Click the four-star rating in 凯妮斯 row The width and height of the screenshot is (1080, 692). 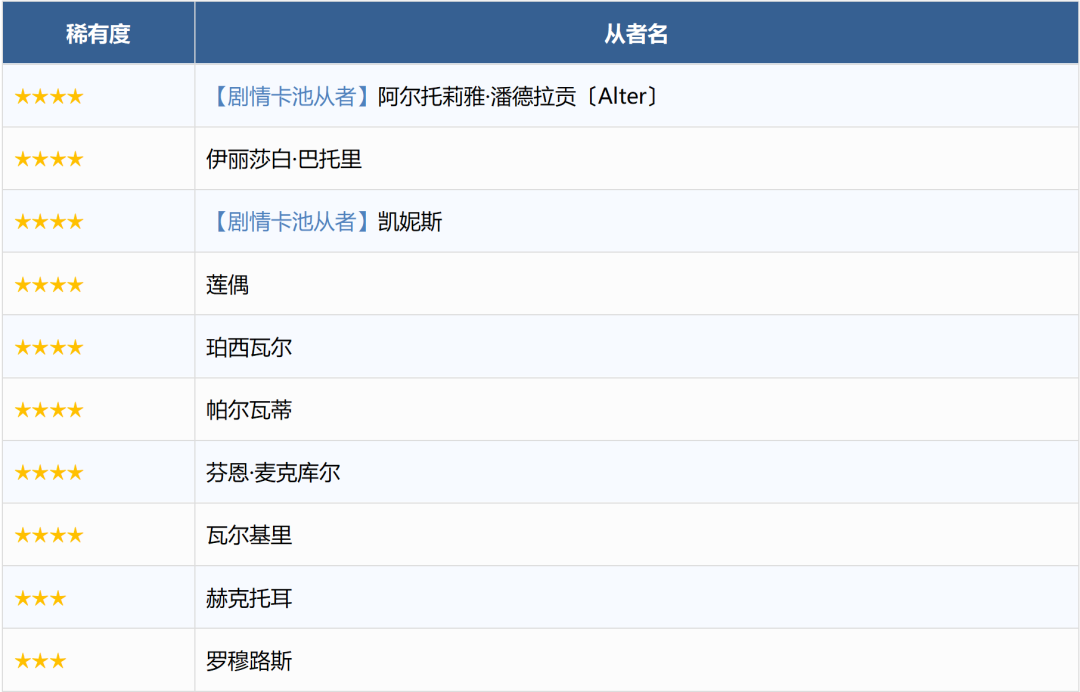49,222
